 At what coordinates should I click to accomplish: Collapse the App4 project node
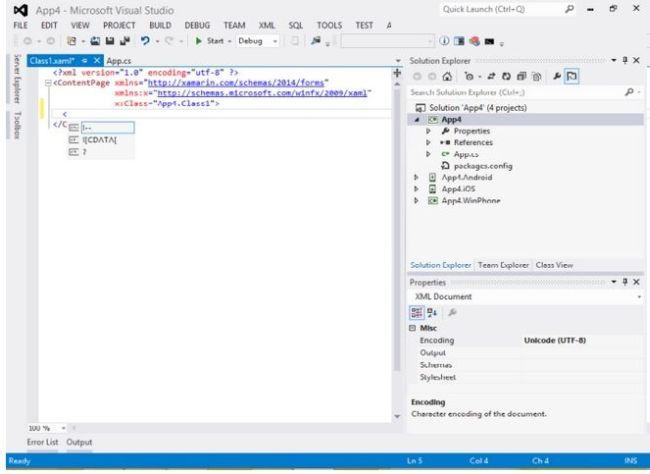pyautogui.click(x=417, y=120)
